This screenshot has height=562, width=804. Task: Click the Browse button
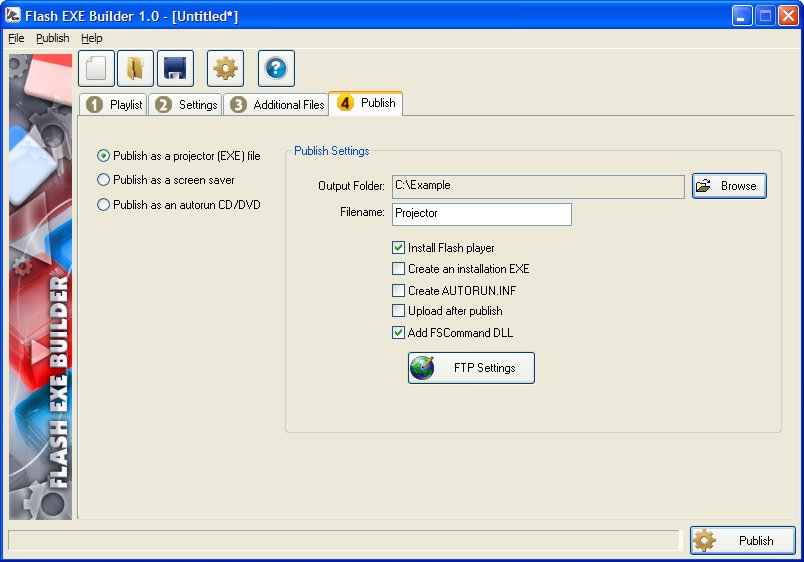pyautogui.click(x=729, y=186)
